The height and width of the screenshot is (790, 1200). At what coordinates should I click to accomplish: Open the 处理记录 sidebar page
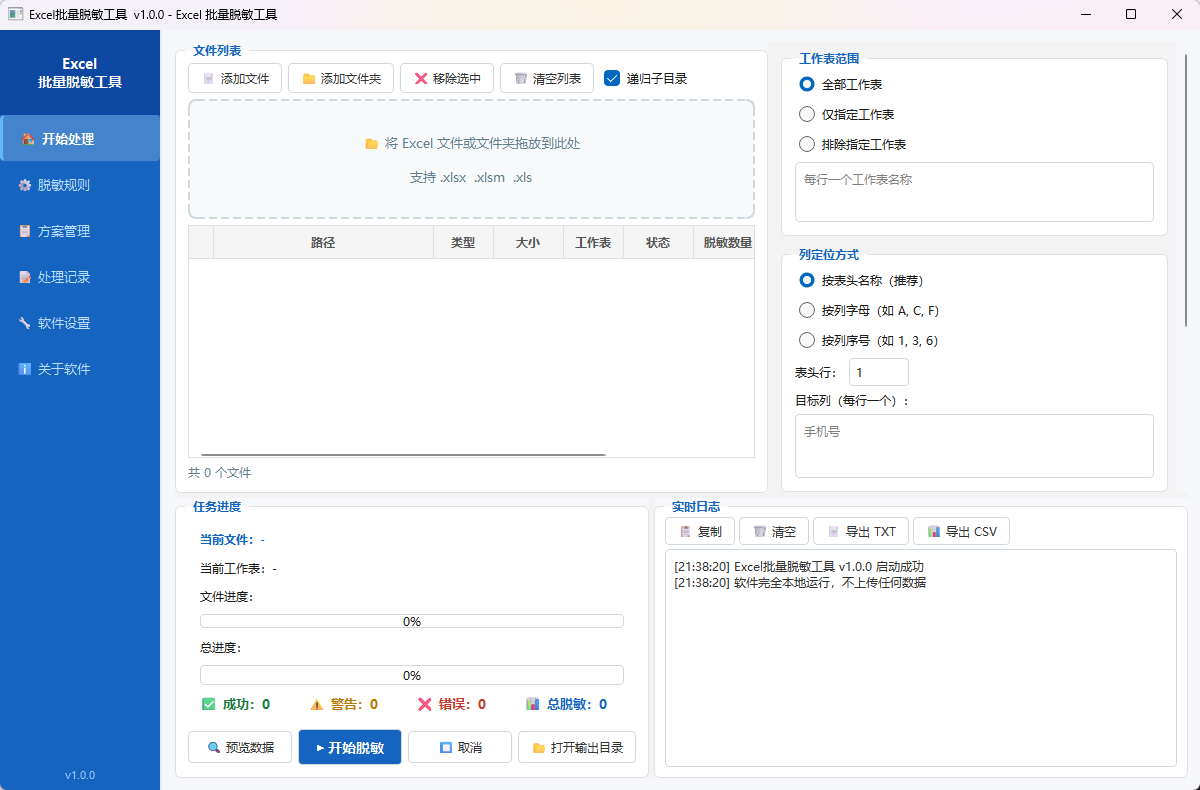[80, 277]
